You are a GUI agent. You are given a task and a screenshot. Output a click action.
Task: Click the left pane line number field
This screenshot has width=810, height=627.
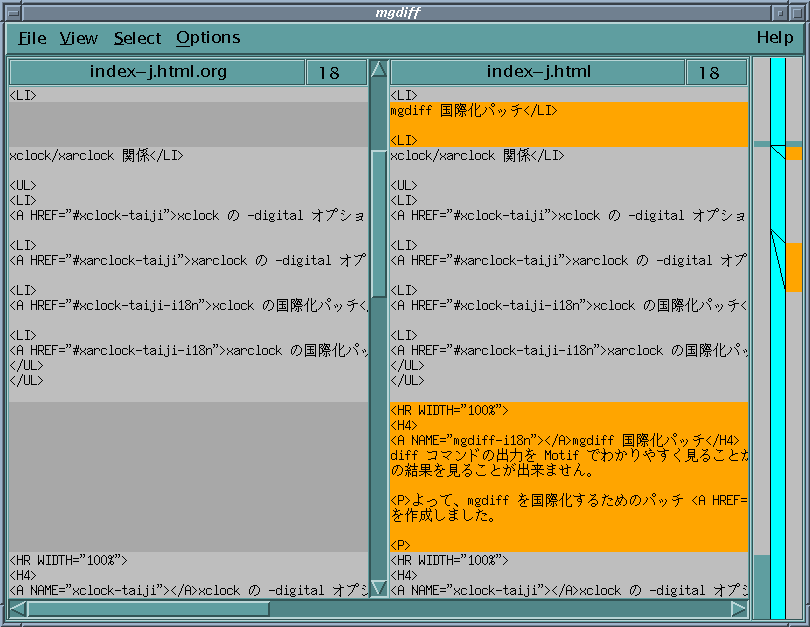point(329,73)
